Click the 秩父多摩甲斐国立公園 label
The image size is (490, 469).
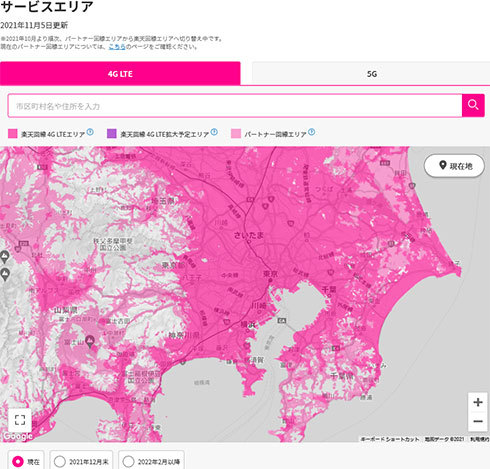113,244
